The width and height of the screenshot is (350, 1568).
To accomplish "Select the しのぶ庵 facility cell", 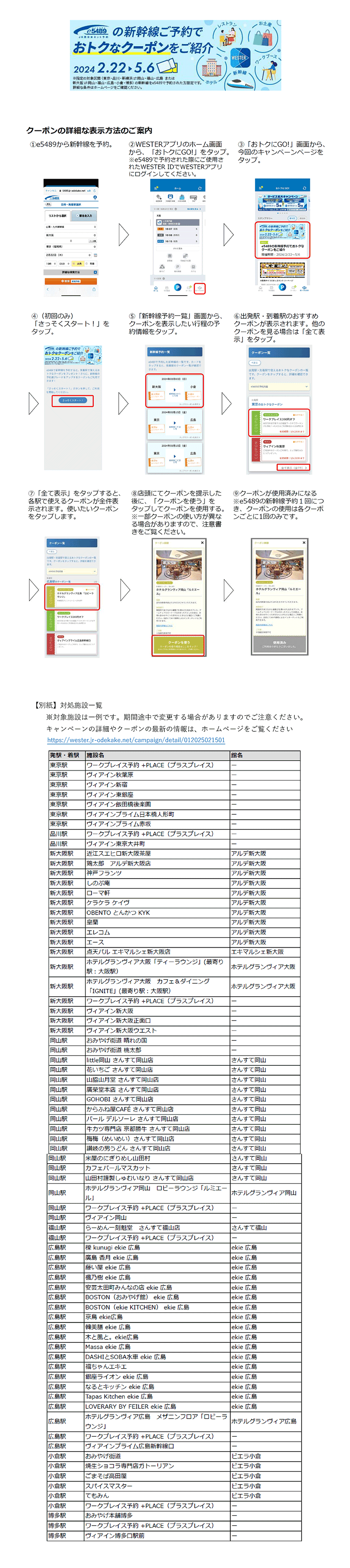I will tap(157, 882).
